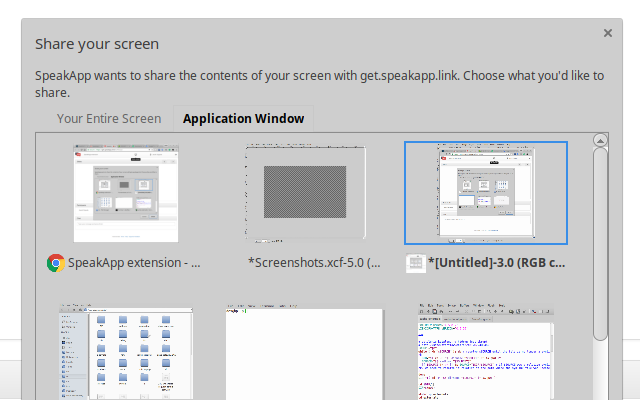640x400 pixels.
Task: Select the highlighted [Untitled]-3.0 window thumbnail
Action: [x=486, y=193]
